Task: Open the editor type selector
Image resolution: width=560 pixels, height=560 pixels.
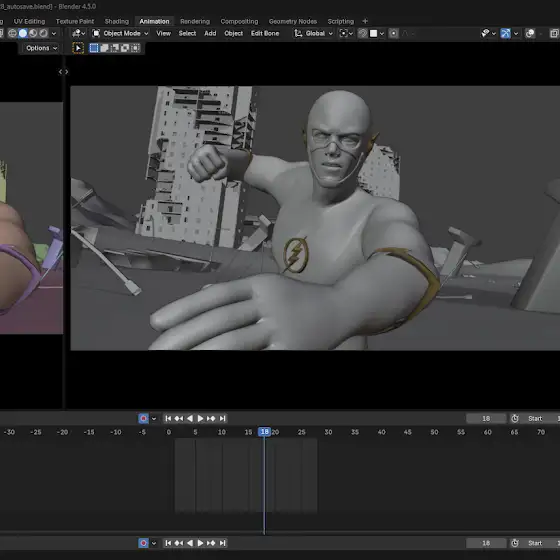Action: point(79,33)
